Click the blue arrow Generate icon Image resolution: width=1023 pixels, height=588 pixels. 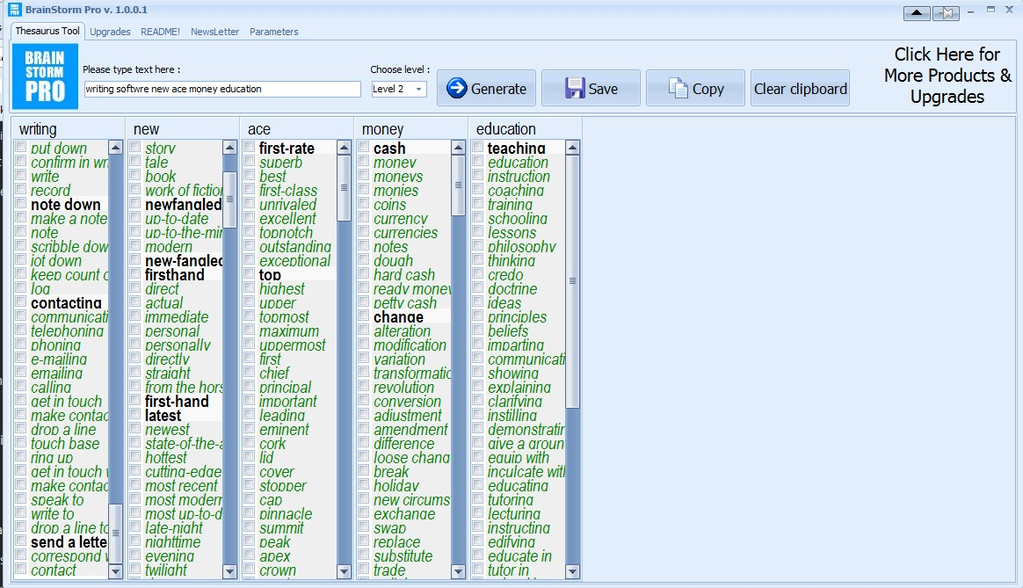[457, 88]
